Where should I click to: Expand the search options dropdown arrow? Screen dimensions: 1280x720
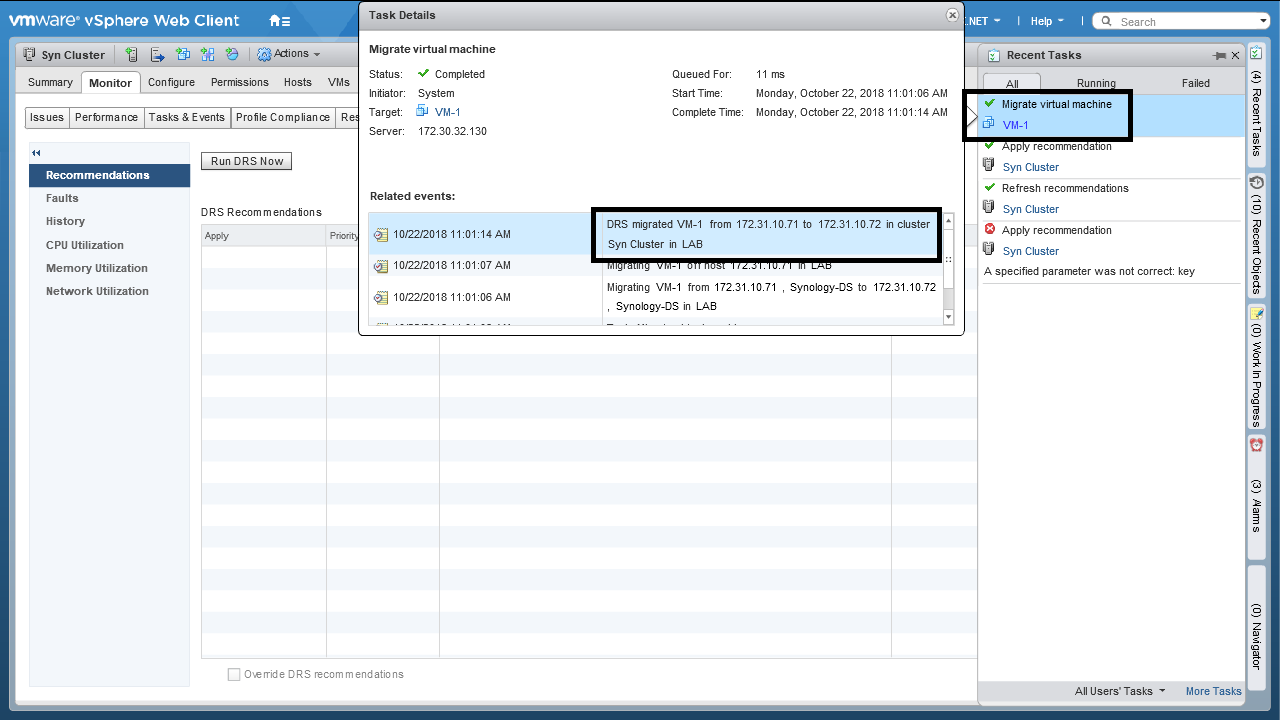click(1263, 21)
